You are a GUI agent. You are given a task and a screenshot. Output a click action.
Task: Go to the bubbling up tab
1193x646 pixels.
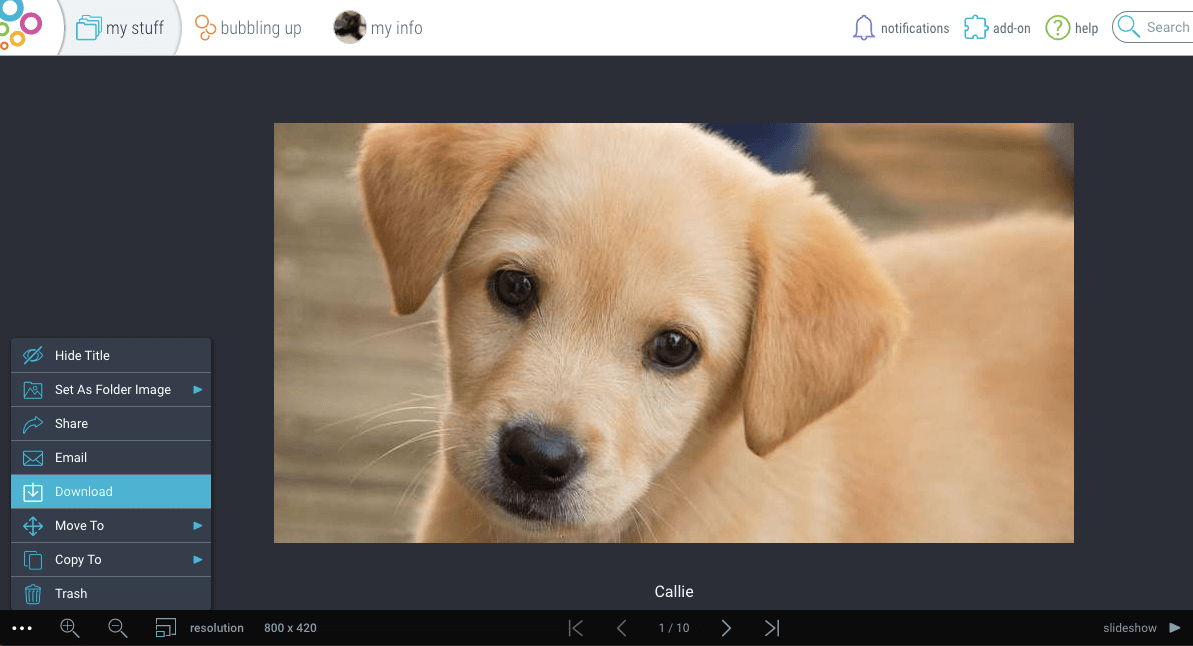pyautogui.click(x=248, y=28)
